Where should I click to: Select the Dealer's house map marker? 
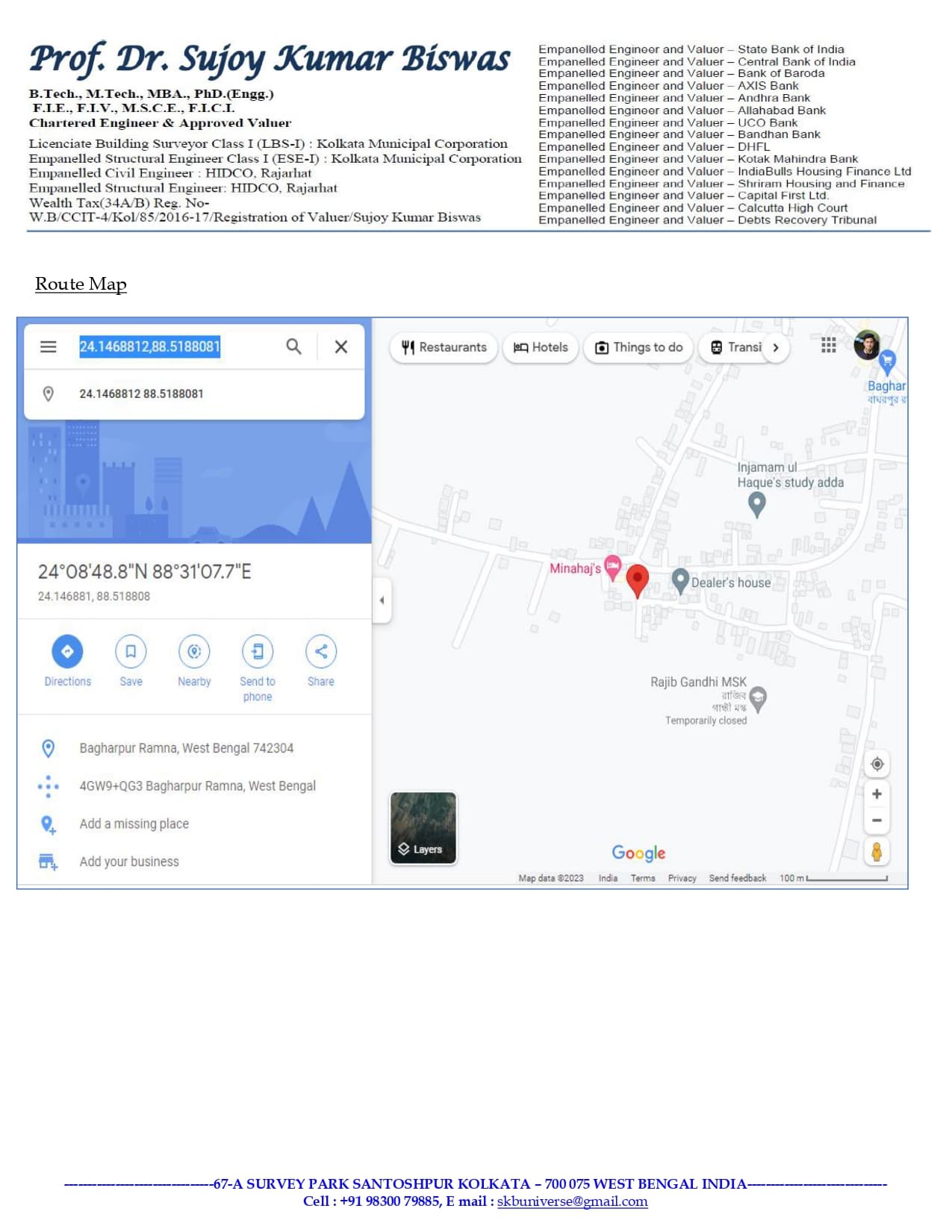(680, 581)
